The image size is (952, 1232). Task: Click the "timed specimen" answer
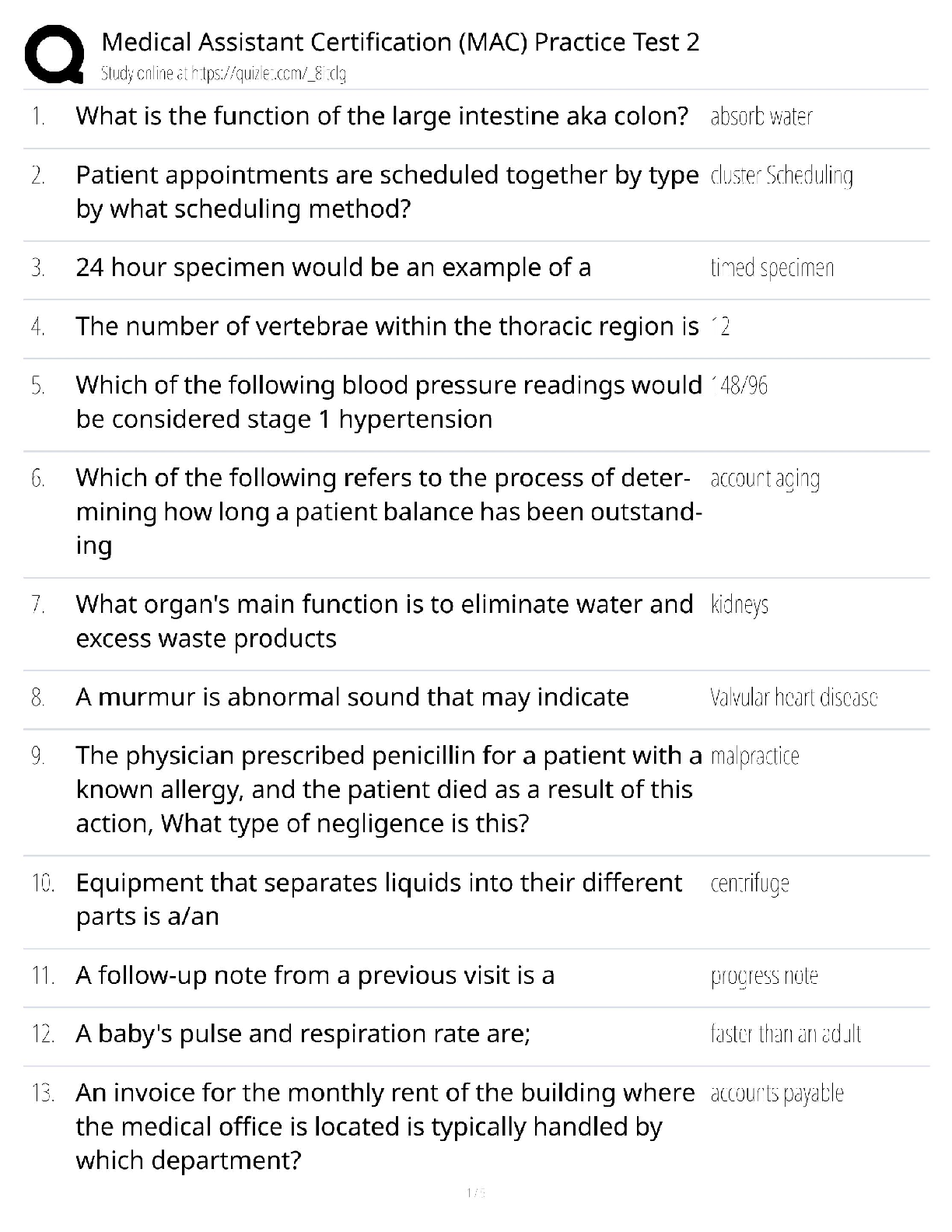pos(772,268)
